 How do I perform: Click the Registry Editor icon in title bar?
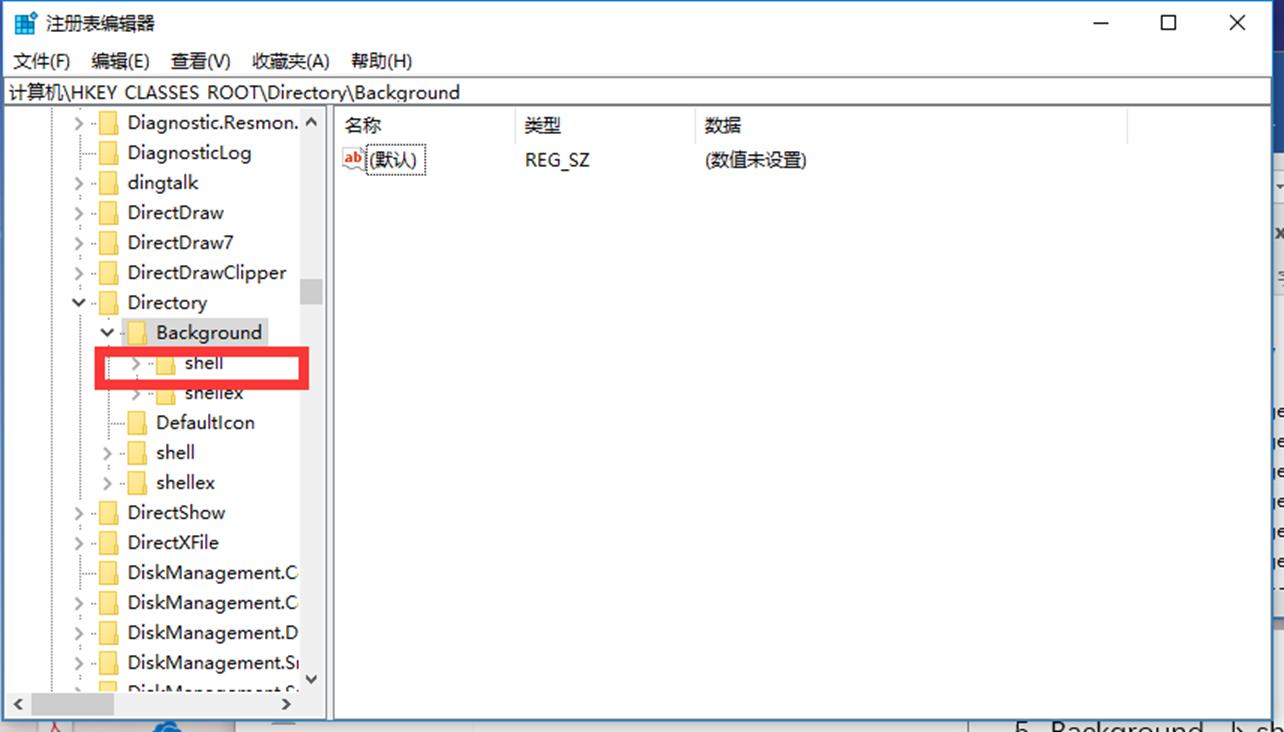point(23,21)
